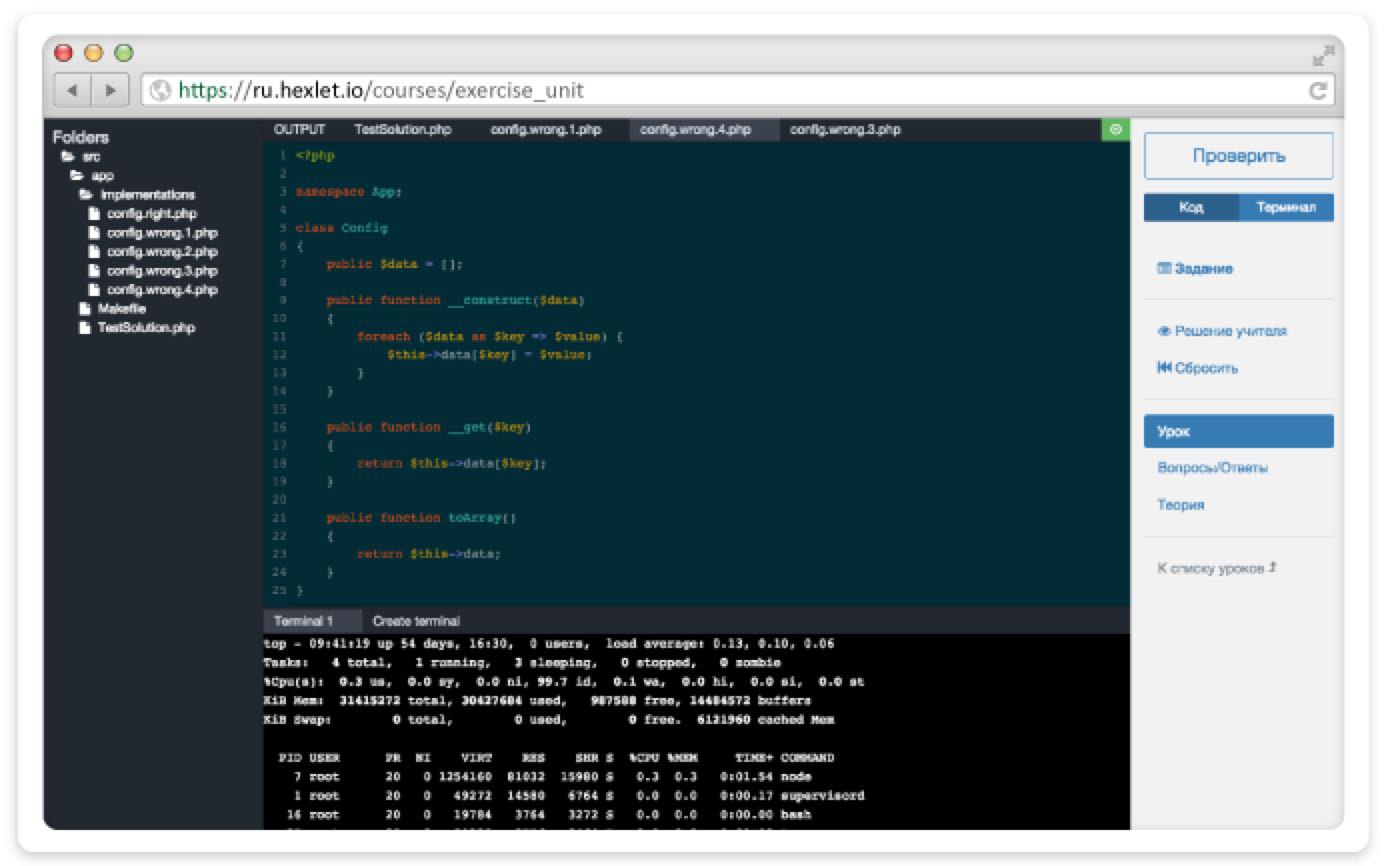Open the config.wrong.3.php editor tab
The height and width of the screenshot is (866, 1384).
(x=845, y=129)
